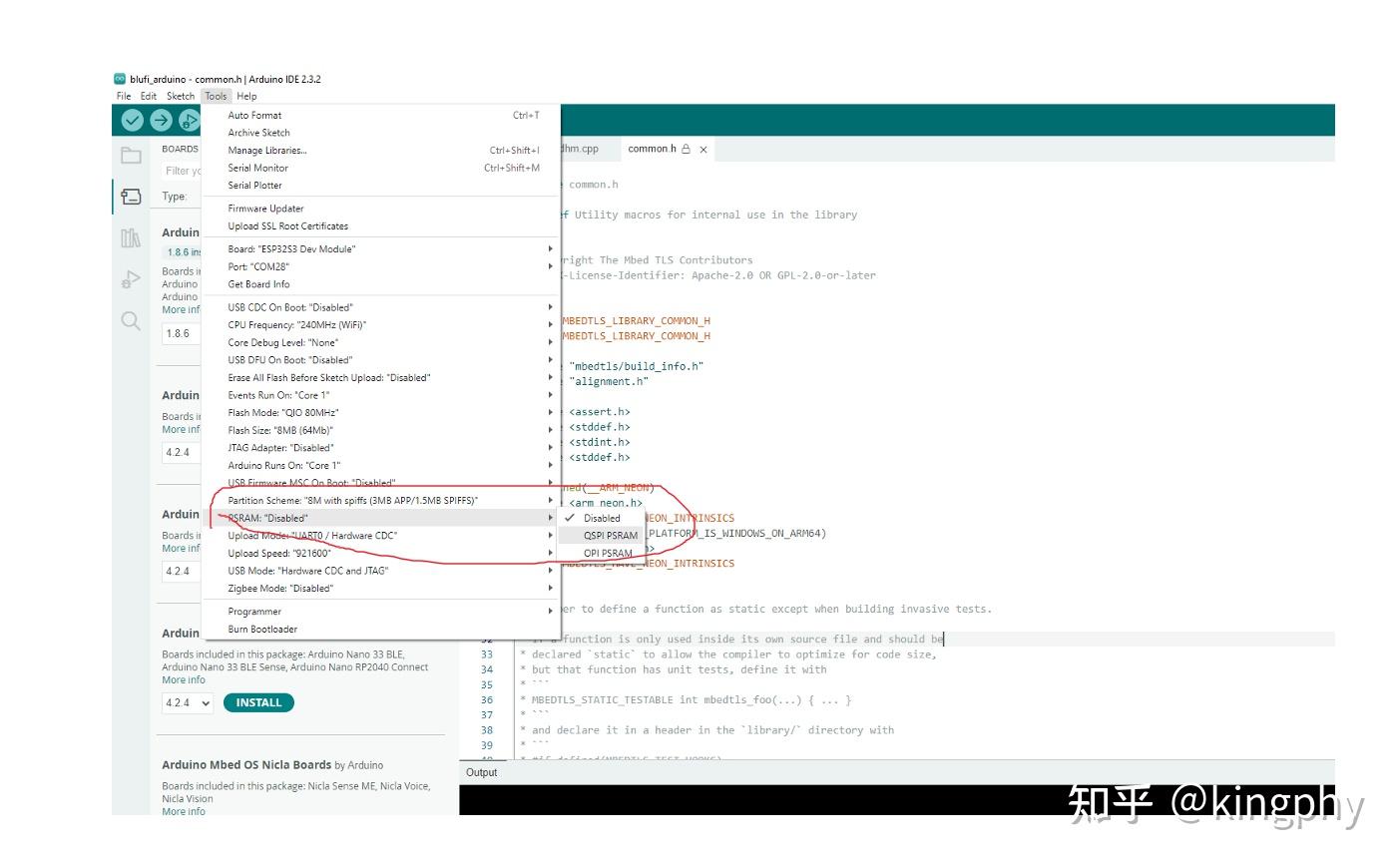Select the checked Disabled PSRAM option
This screenshot has height=868, width=1399.
[600, 519]
